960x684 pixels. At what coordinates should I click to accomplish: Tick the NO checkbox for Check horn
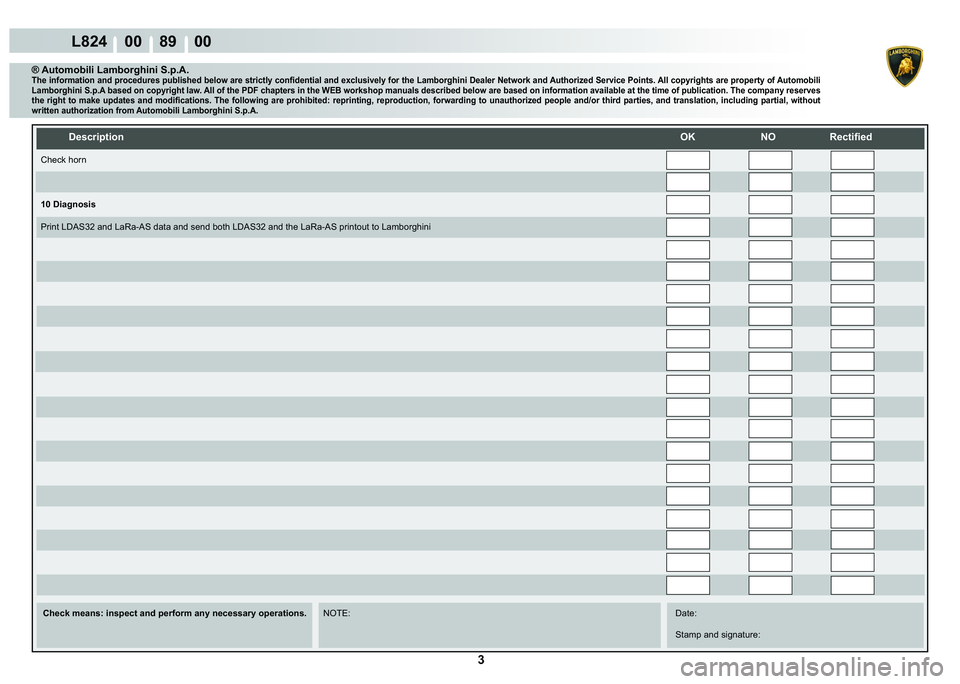(770, 160)
